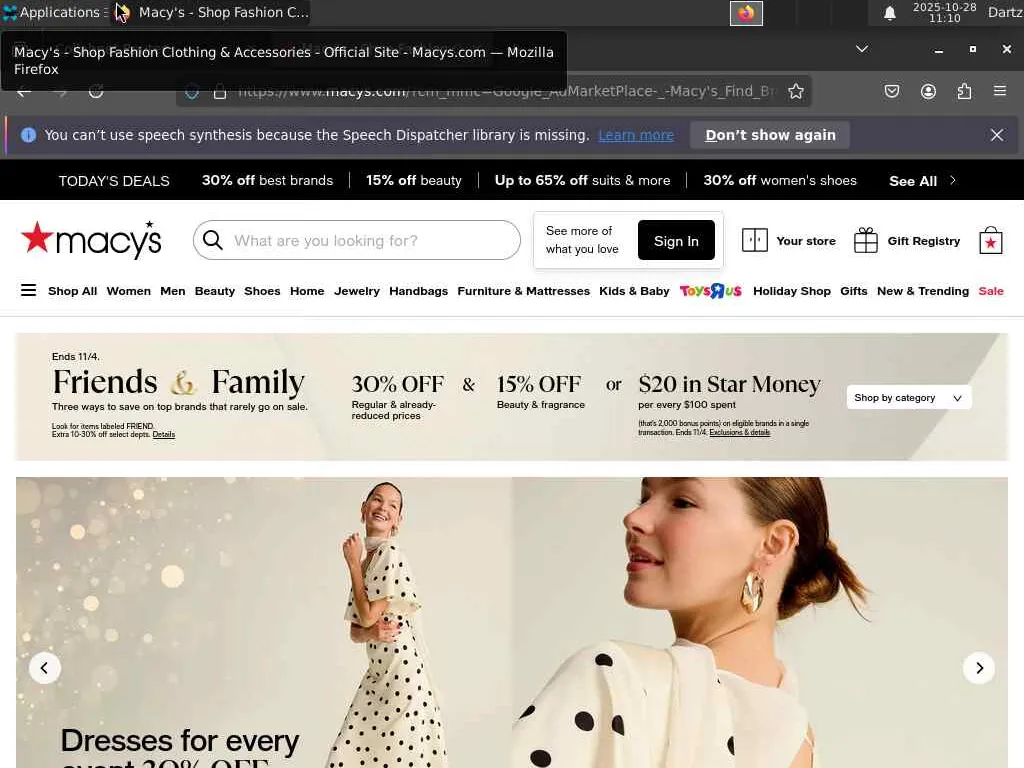Open the Shop by category dropdown
Viewport: 1024px width, 768px height.
click(908, 398)
